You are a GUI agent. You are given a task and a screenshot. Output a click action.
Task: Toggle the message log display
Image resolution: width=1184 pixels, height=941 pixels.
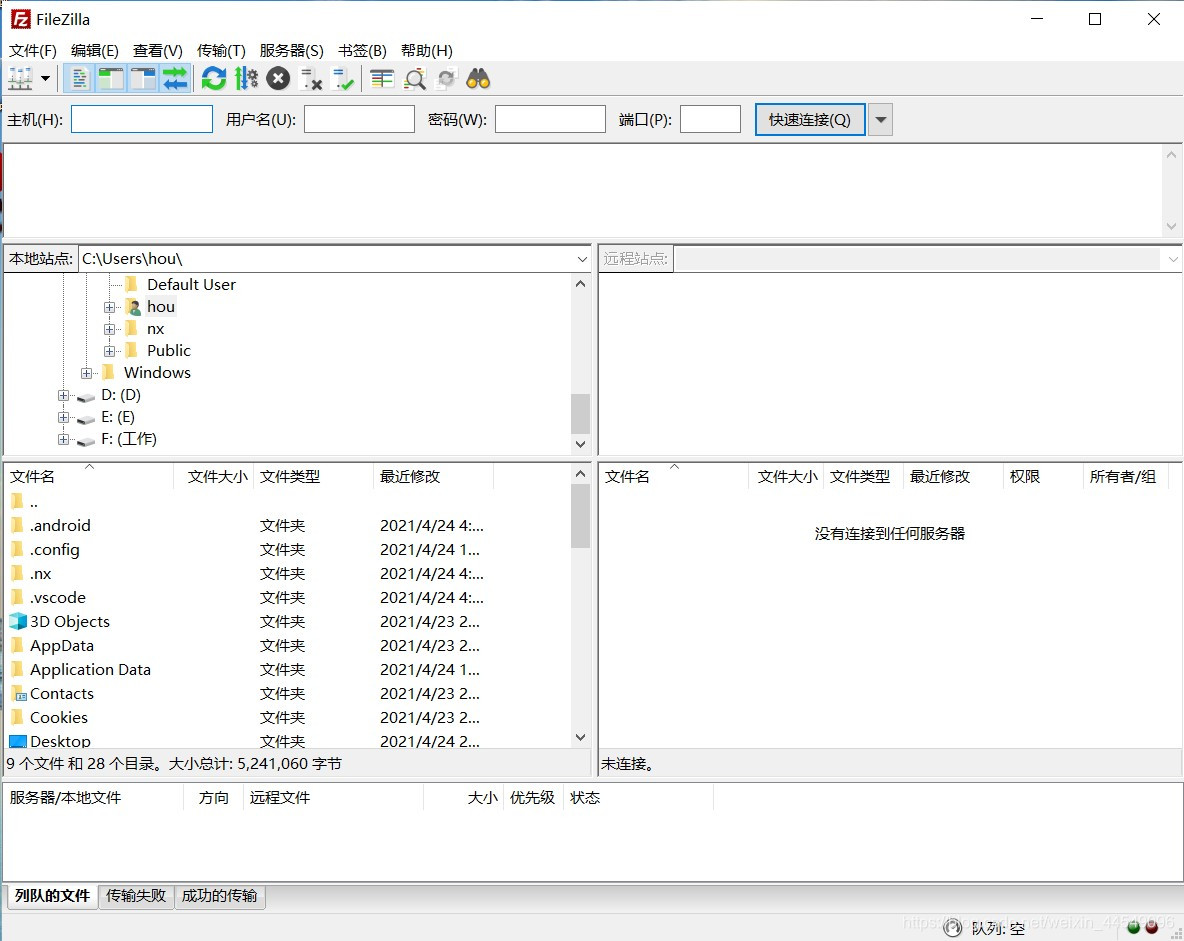(79, 79)
